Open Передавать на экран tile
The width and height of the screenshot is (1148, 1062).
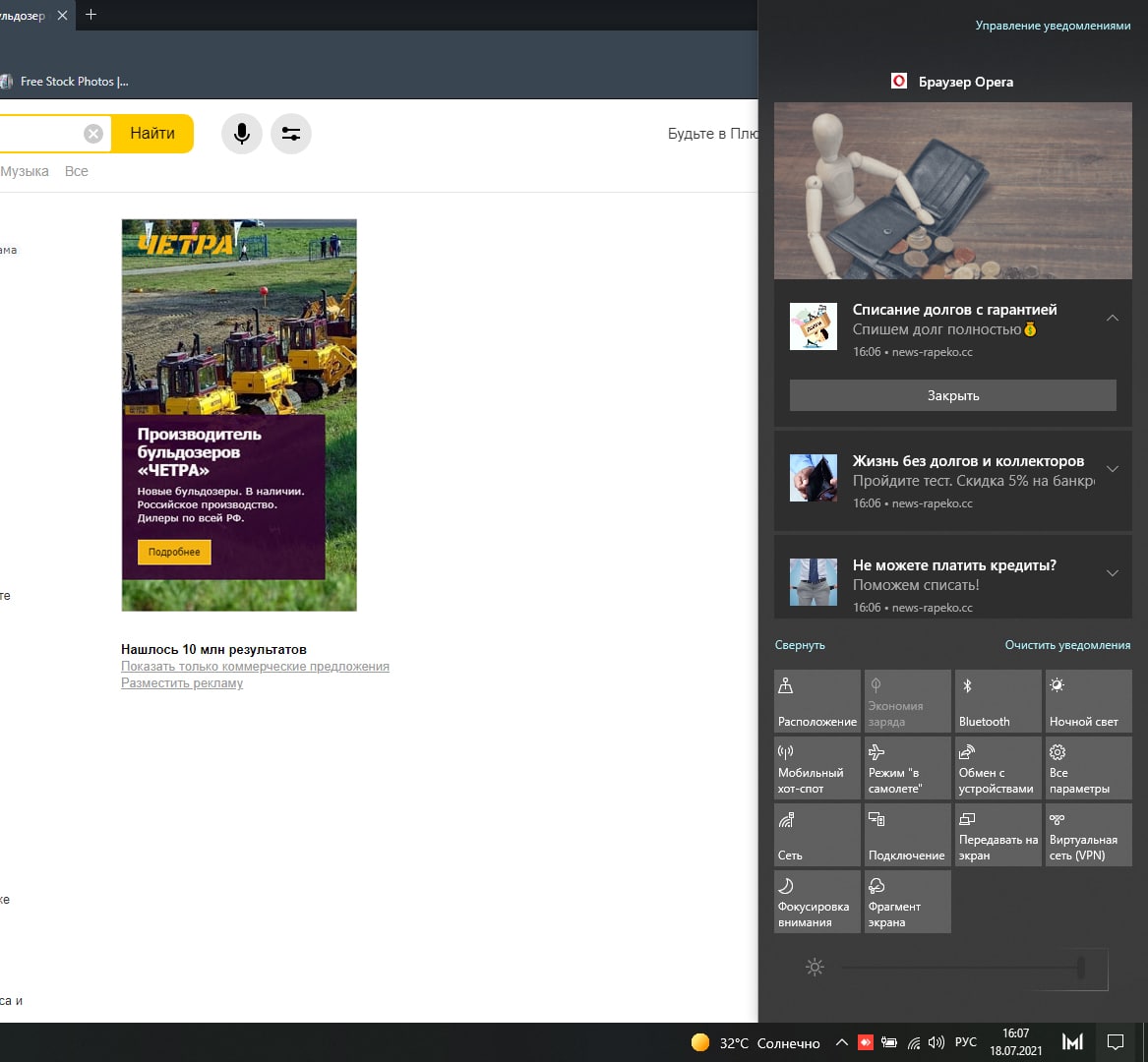997,835
